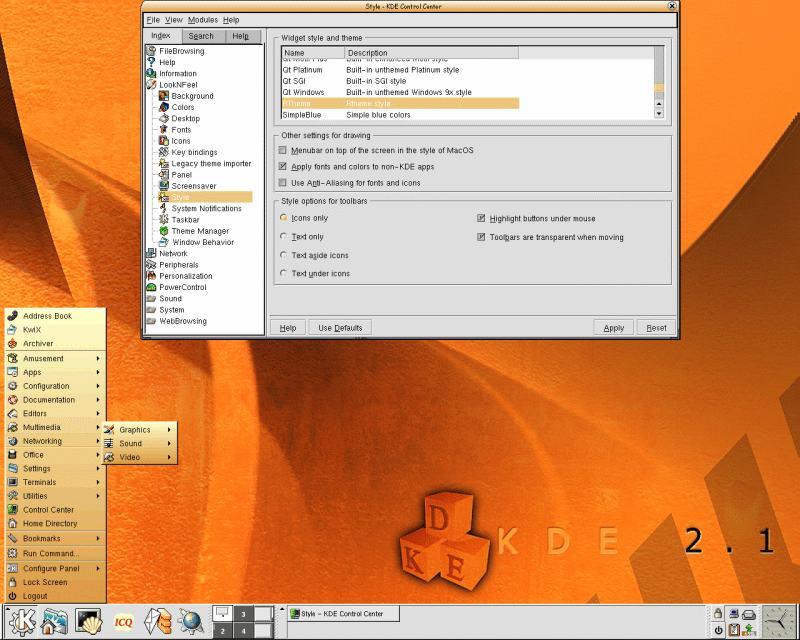Select Screensaver in the index tree
Viewport: 800px width, 640px height.
187,186
